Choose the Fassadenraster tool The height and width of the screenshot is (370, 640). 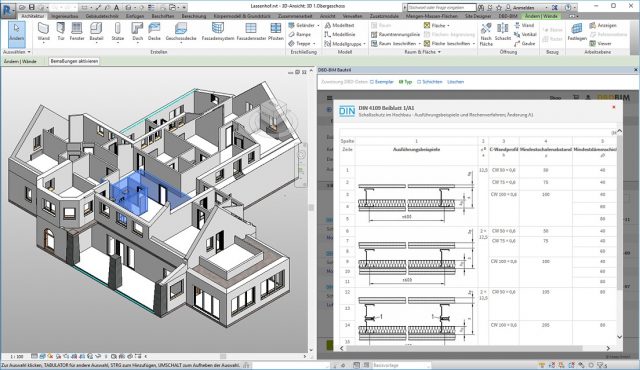[x=251, y=32]
